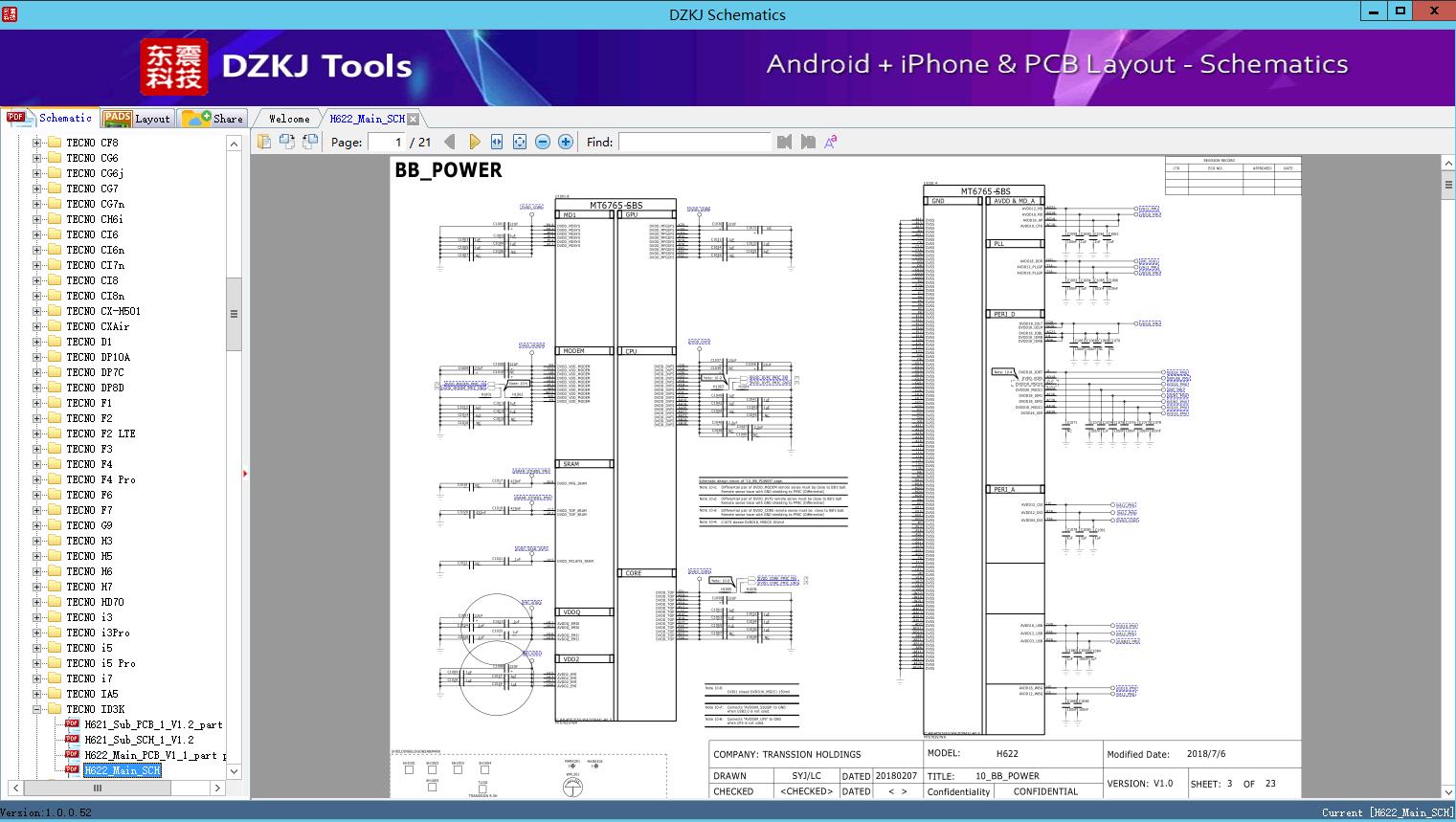The width and height of the screenshot is (1456, 822).
Task: Open H621_Sub_SCH_1_V1.2 PDF file
Action: (139, 740)
